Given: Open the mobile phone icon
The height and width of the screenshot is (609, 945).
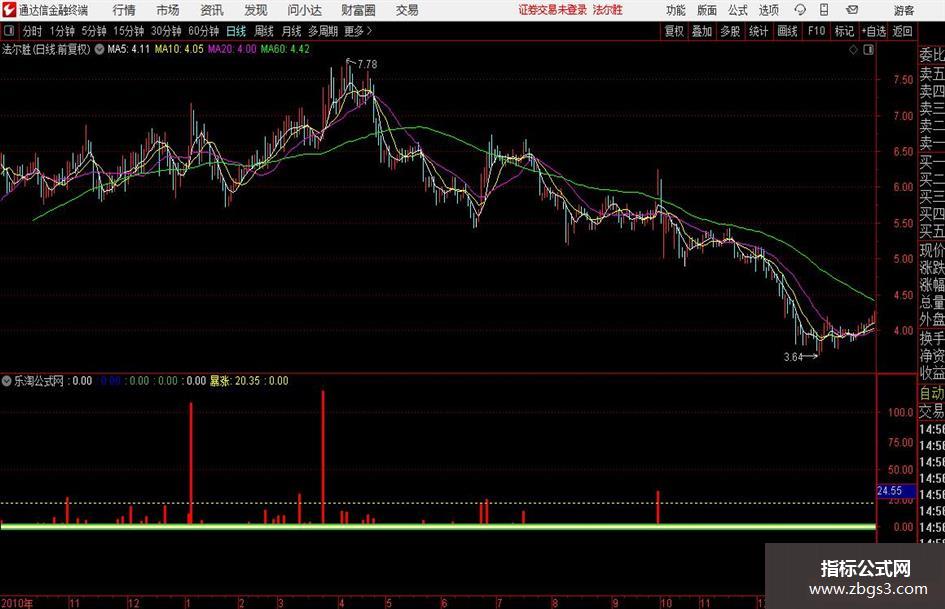Looking at the screenshot, I should (x=824, y=10).
